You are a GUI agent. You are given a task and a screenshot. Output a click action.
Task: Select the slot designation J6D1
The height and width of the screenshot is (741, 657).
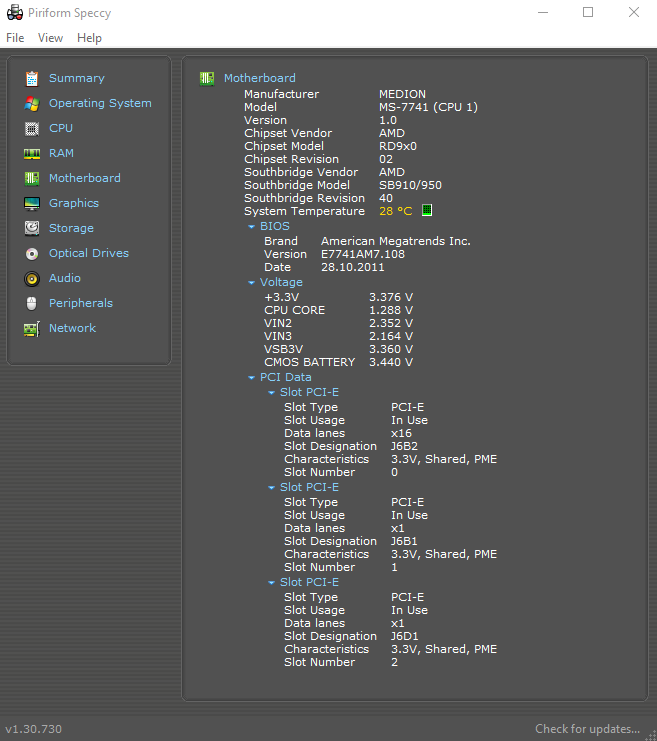tap(405, 636)
